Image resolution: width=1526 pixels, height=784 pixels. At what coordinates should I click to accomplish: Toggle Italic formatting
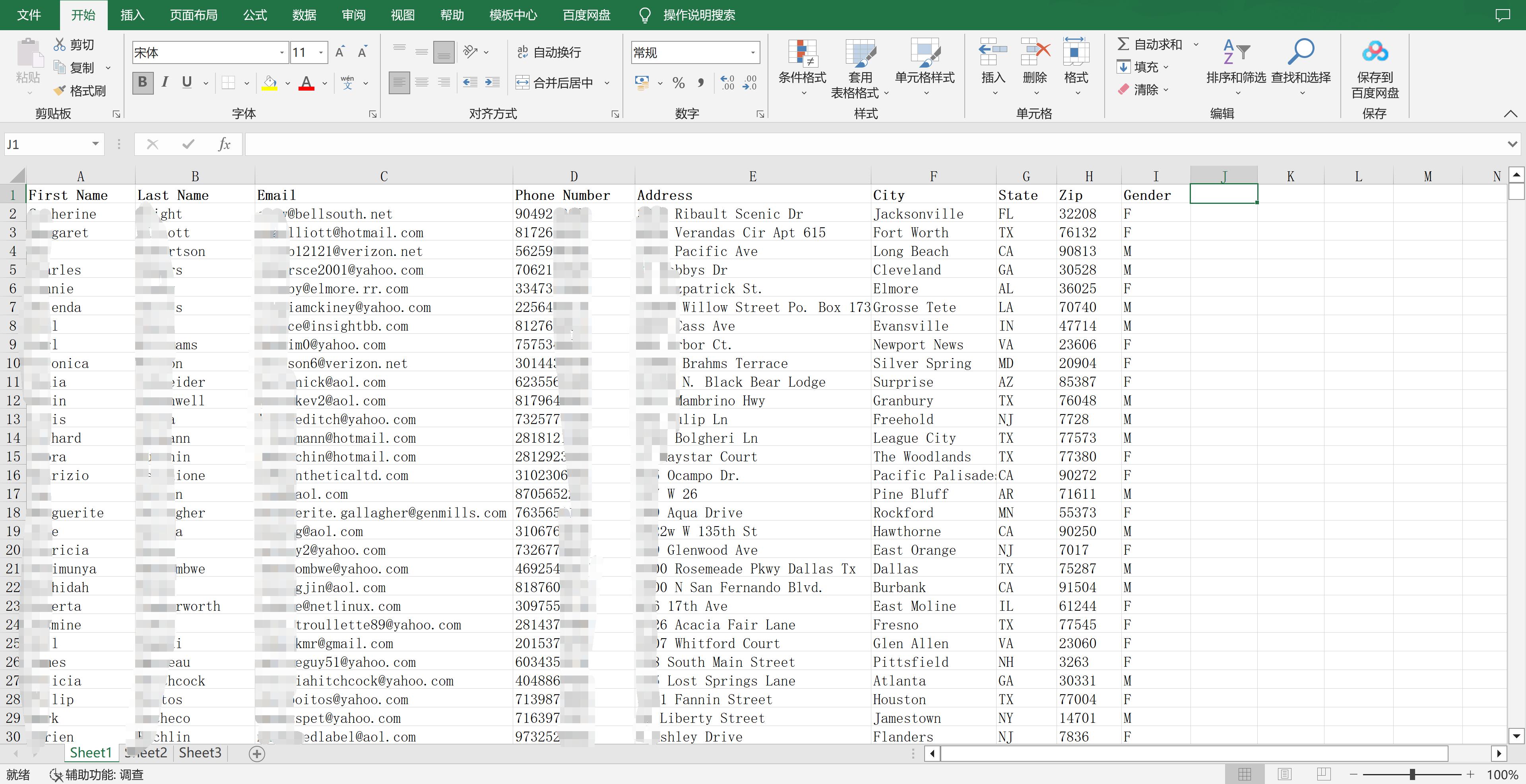coord(165,82)
